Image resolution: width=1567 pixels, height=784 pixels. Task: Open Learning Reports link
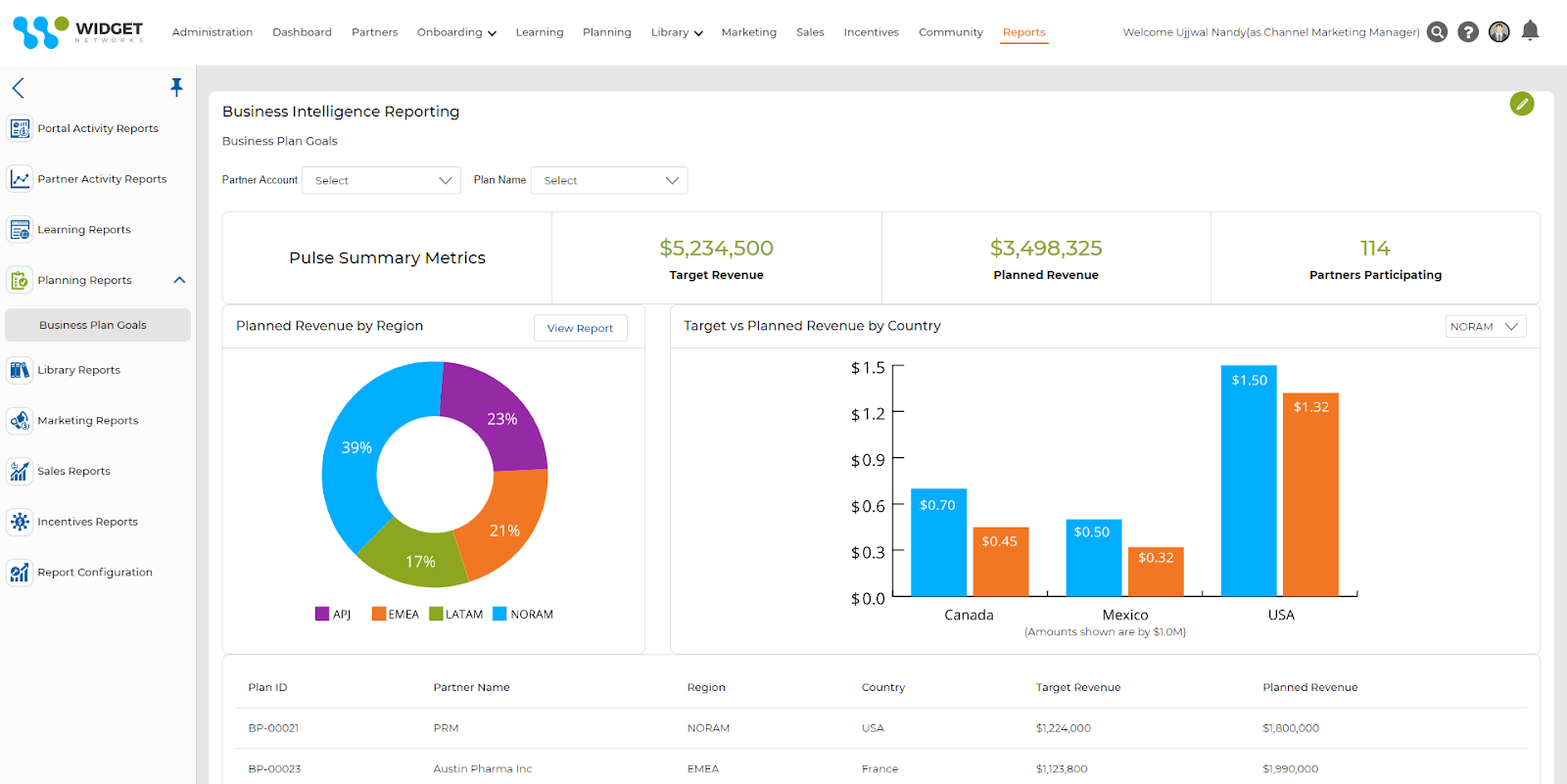(x=84, y=230)
